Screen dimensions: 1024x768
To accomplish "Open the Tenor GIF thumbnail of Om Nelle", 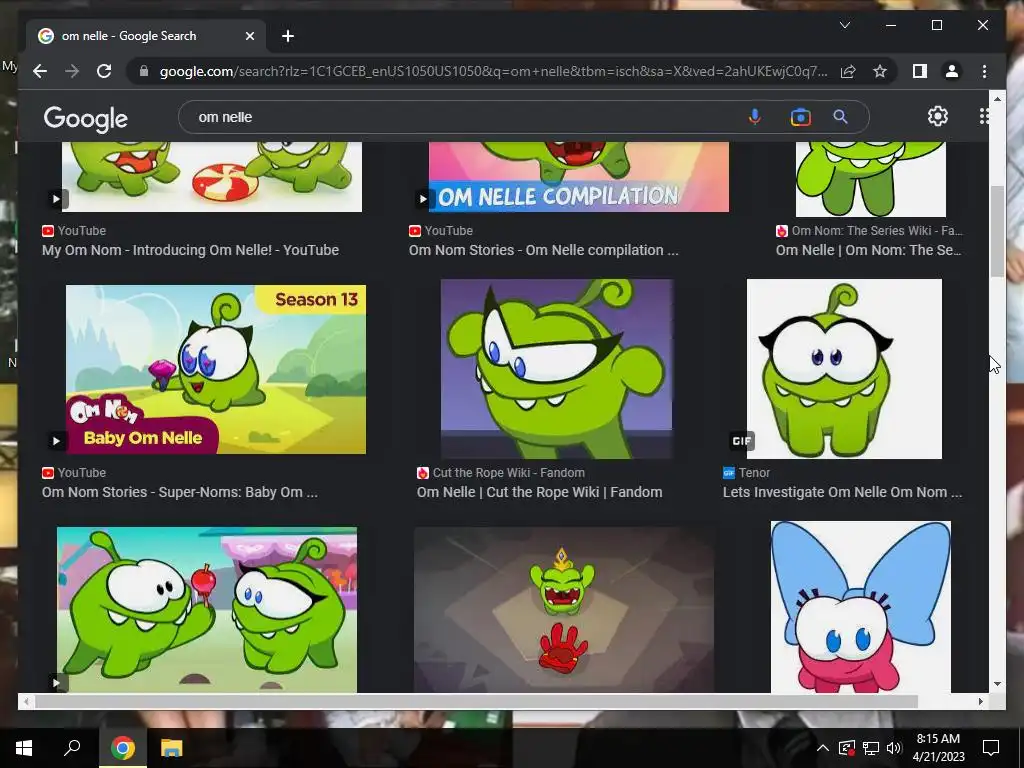I will 844,368.
